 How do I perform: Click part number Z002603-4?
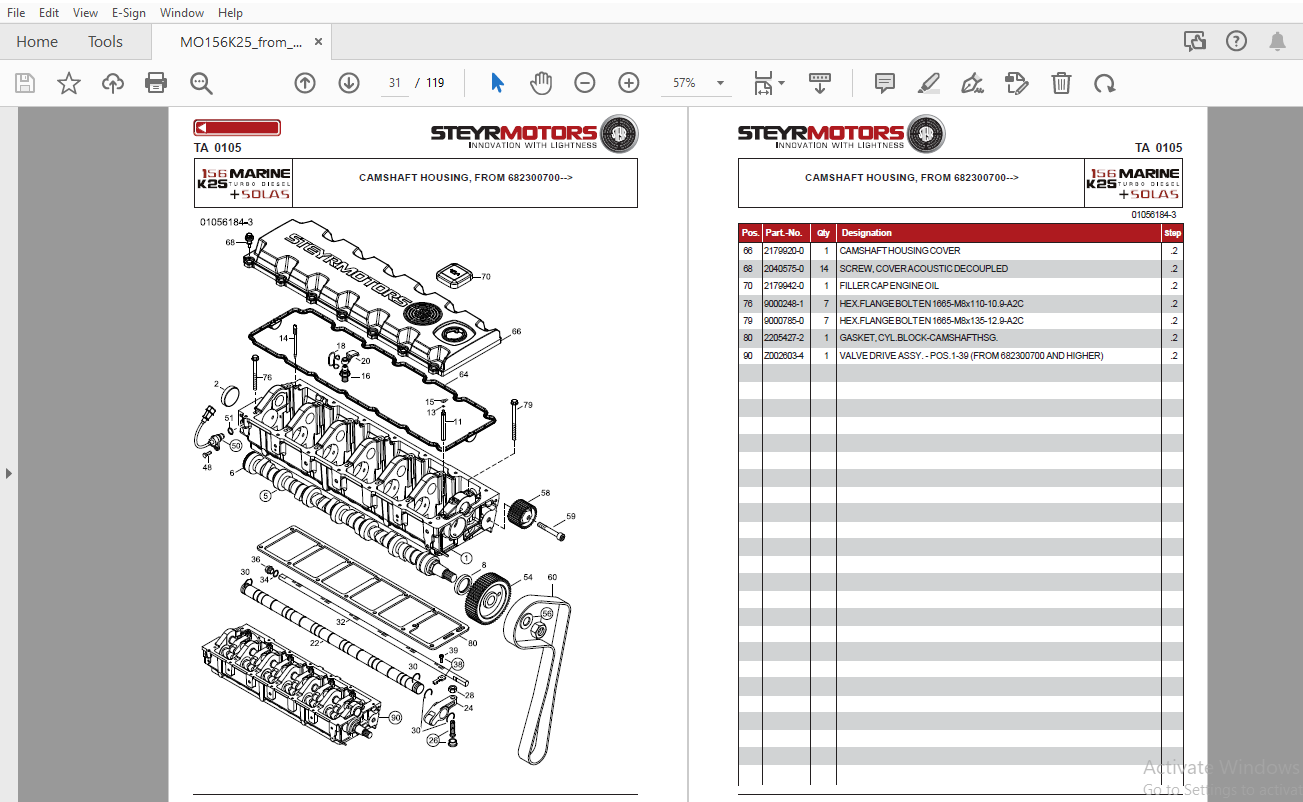coord(784,356)
